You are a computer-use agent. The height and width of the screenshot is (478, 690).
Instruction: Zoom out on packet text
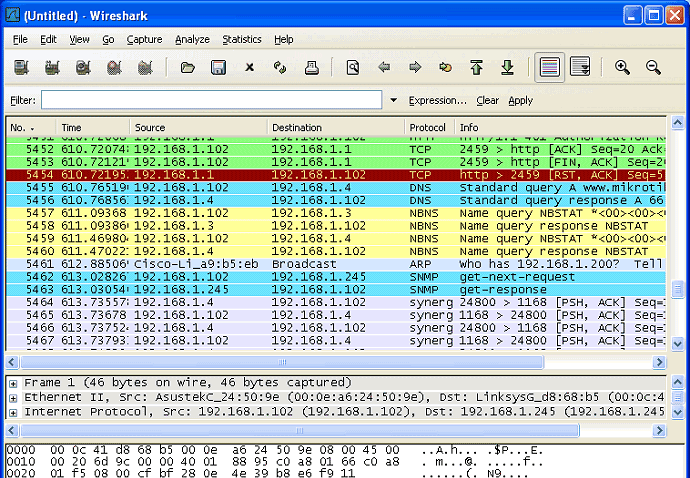[x=653, y=67]
